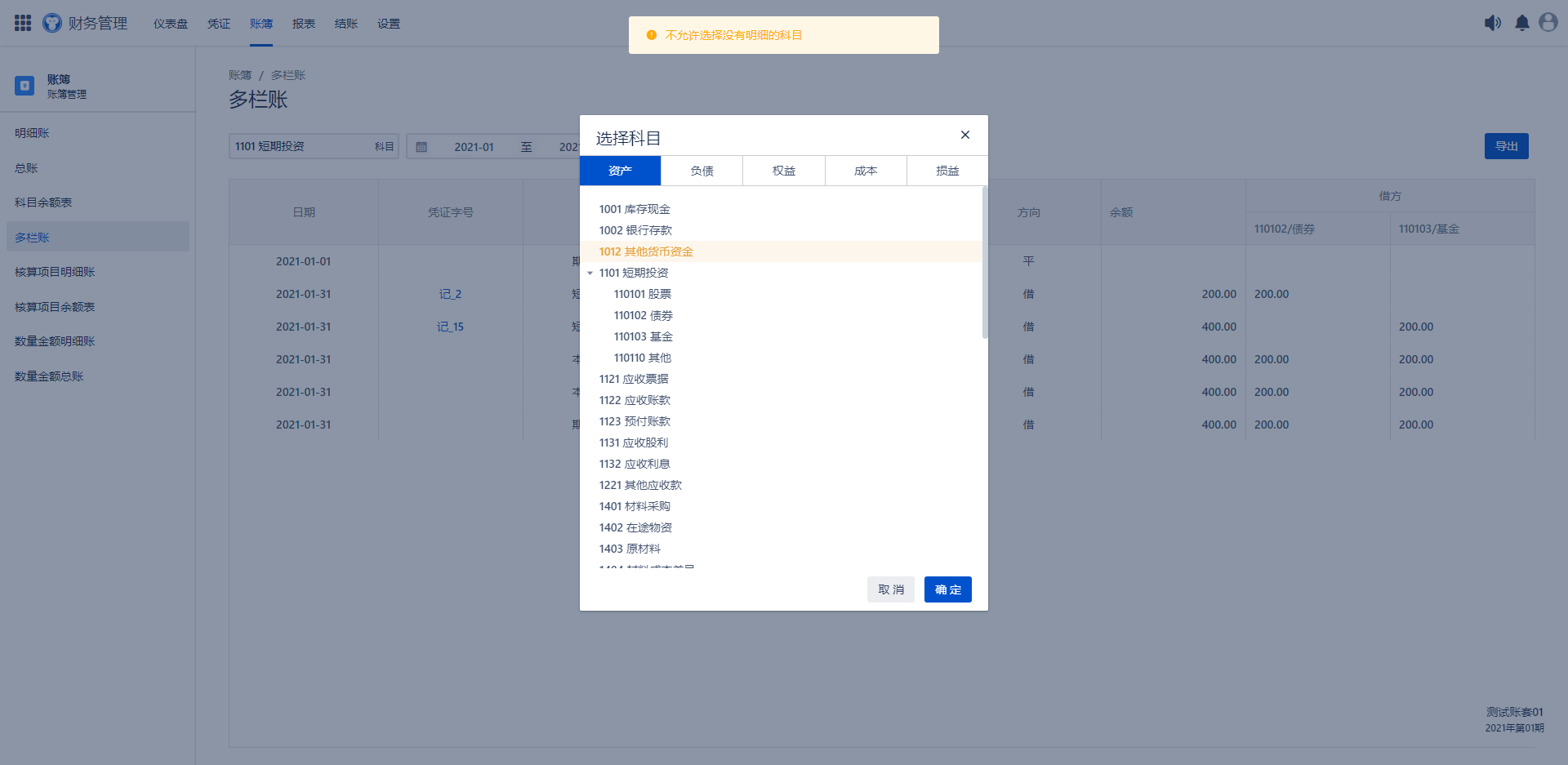1568x765 pixels.
Task: Select 1002 银行存款 subject
Action: [635, 231]
